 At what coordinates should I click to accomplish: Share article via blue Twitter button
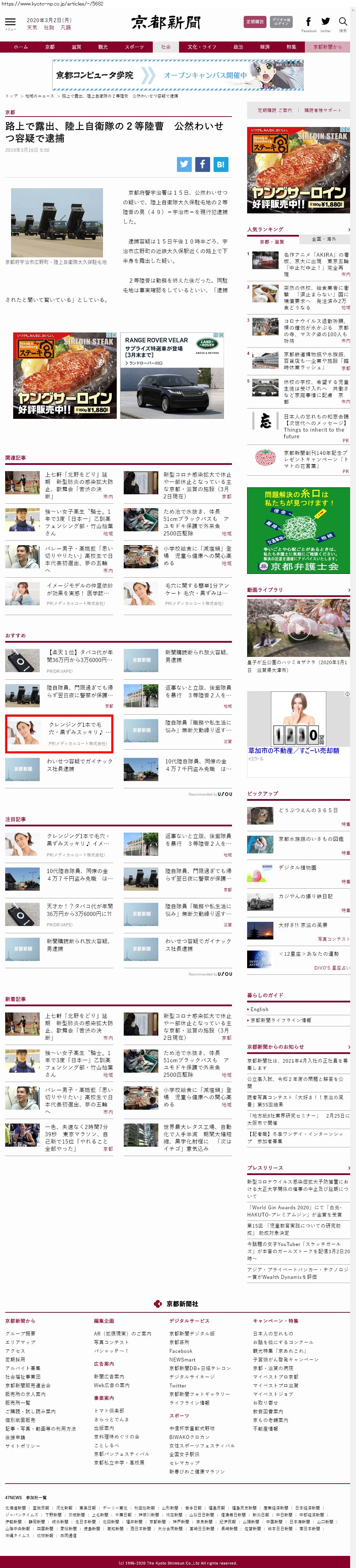(x=184, y=164)
